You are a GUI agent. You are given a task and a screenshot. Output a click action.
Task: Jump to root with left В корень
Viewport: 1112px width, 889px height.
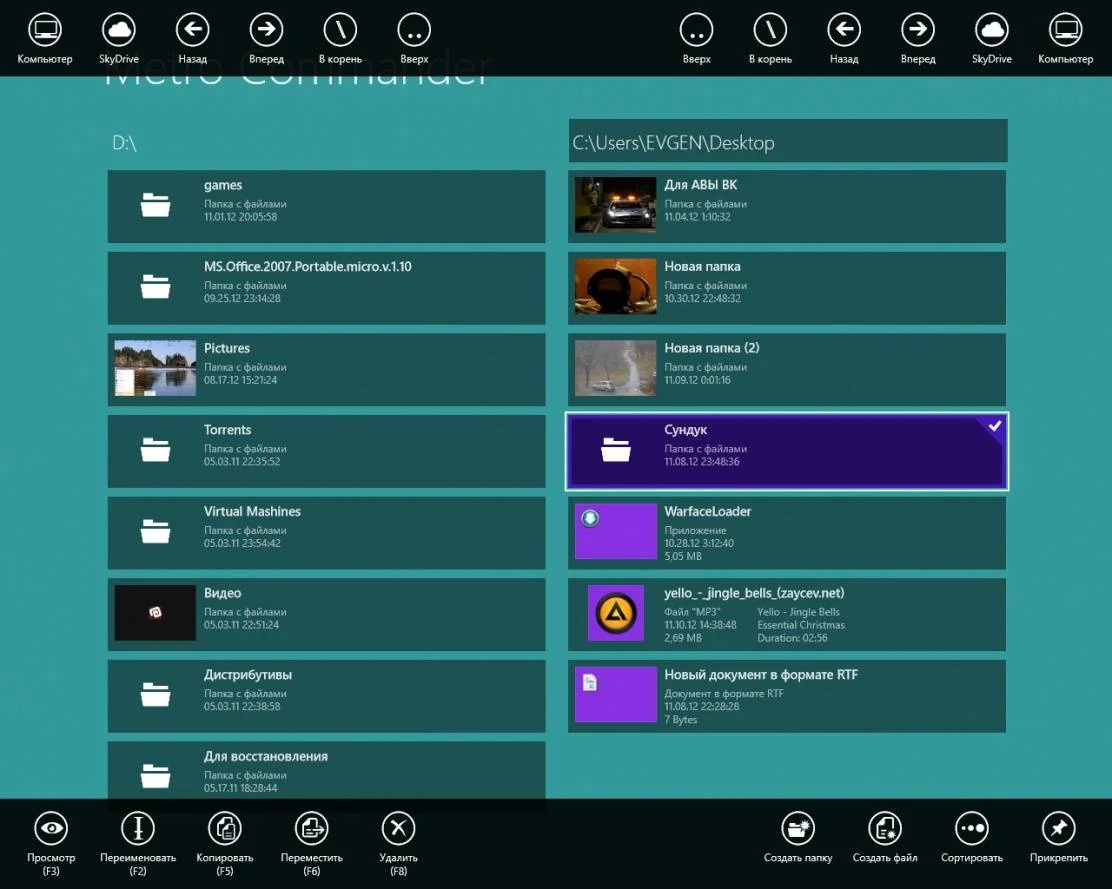click(x=340, y=30)
